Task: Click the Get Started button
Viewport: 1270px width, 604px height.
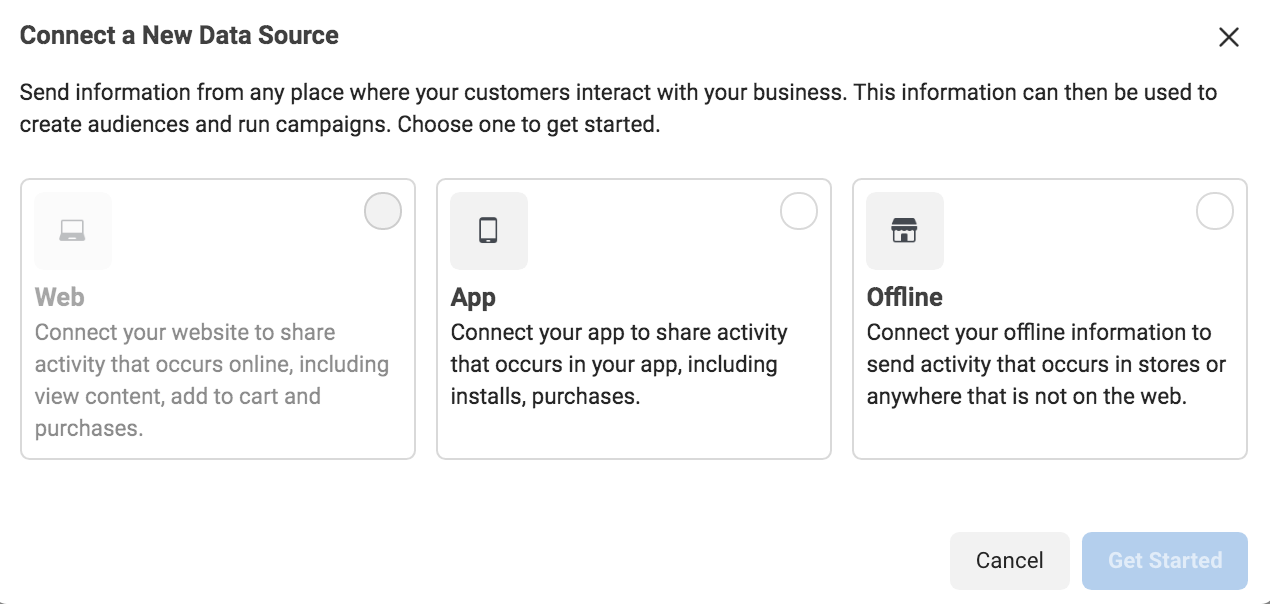Action: pos(1164,561)
